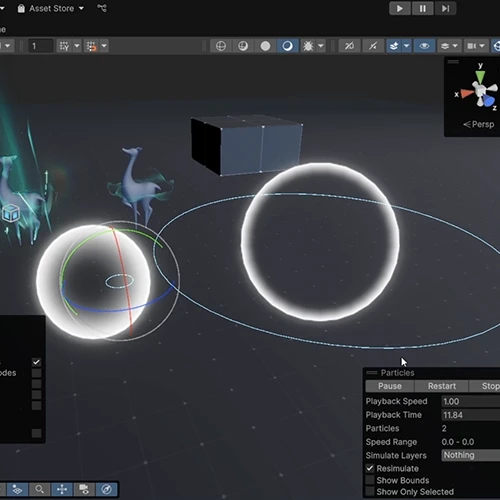Click the camera-with-eye icon at bottom

pyautogui.click(x=84, y=489)
